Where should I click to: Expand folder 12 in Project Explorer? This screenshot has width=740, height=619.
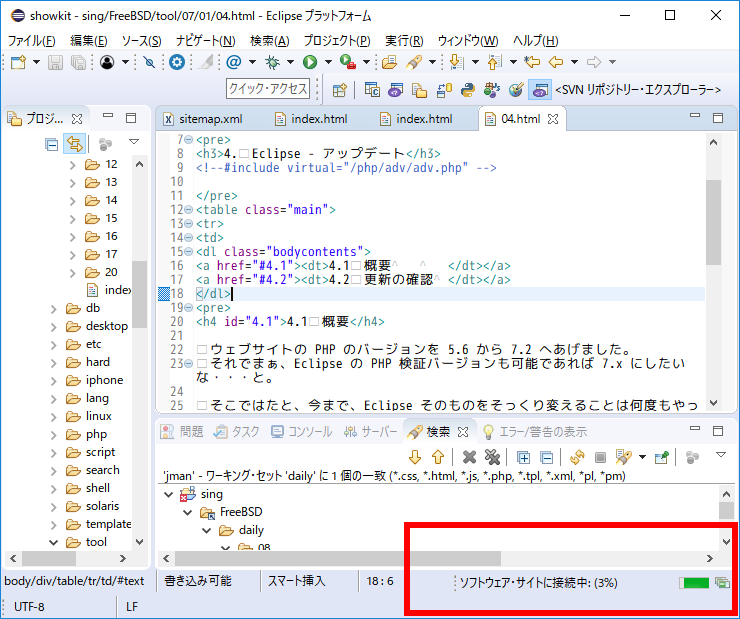coord(73,165)
